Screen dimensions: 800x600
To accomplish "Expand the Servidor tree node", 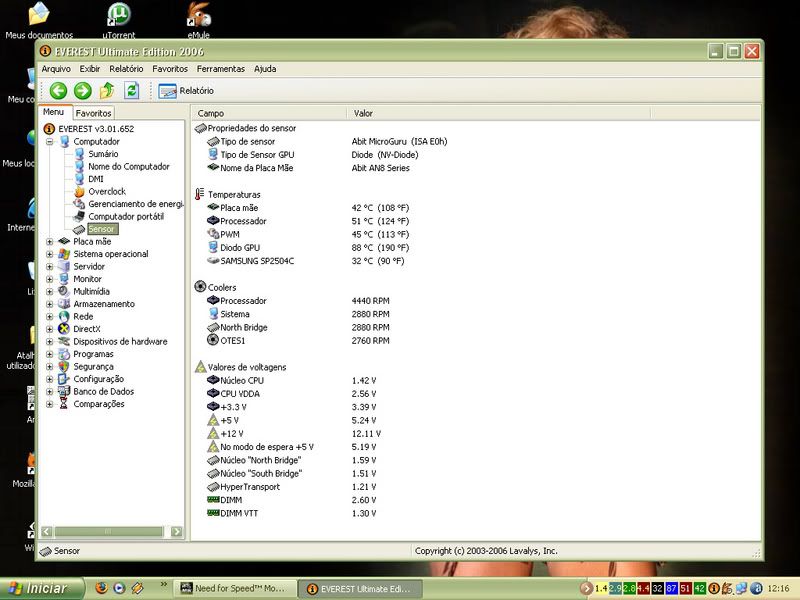I will click(49, 266).
